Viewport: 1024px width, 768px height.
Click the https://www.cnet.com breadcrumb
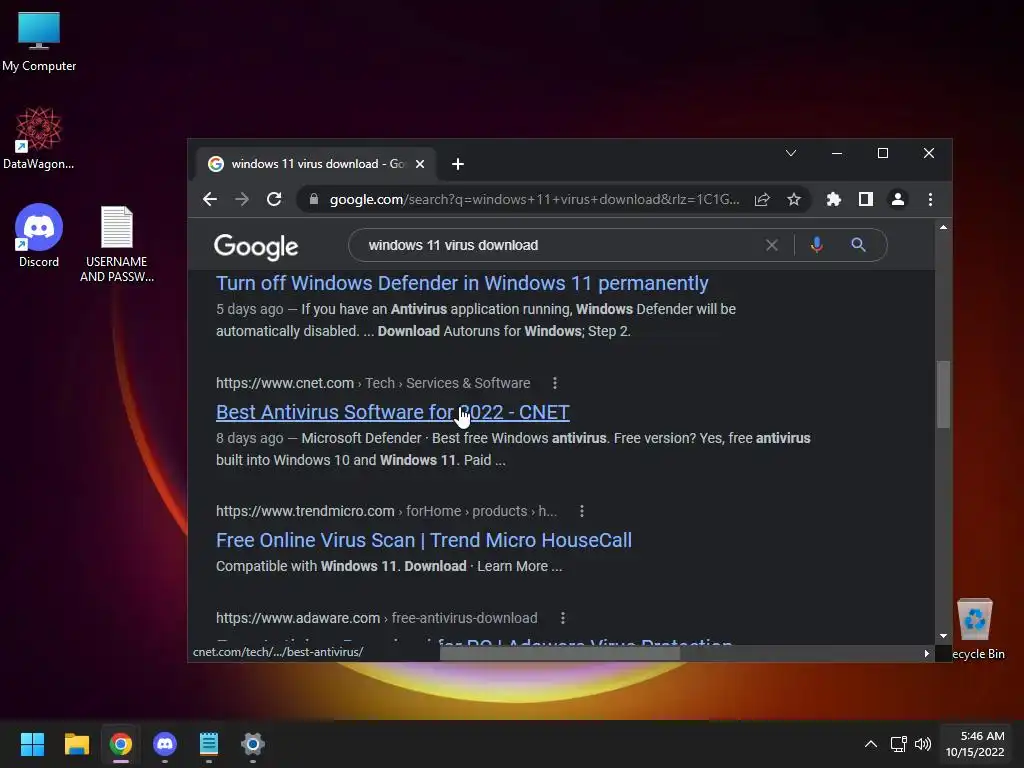pyautogui.click(x=373, y=383)
